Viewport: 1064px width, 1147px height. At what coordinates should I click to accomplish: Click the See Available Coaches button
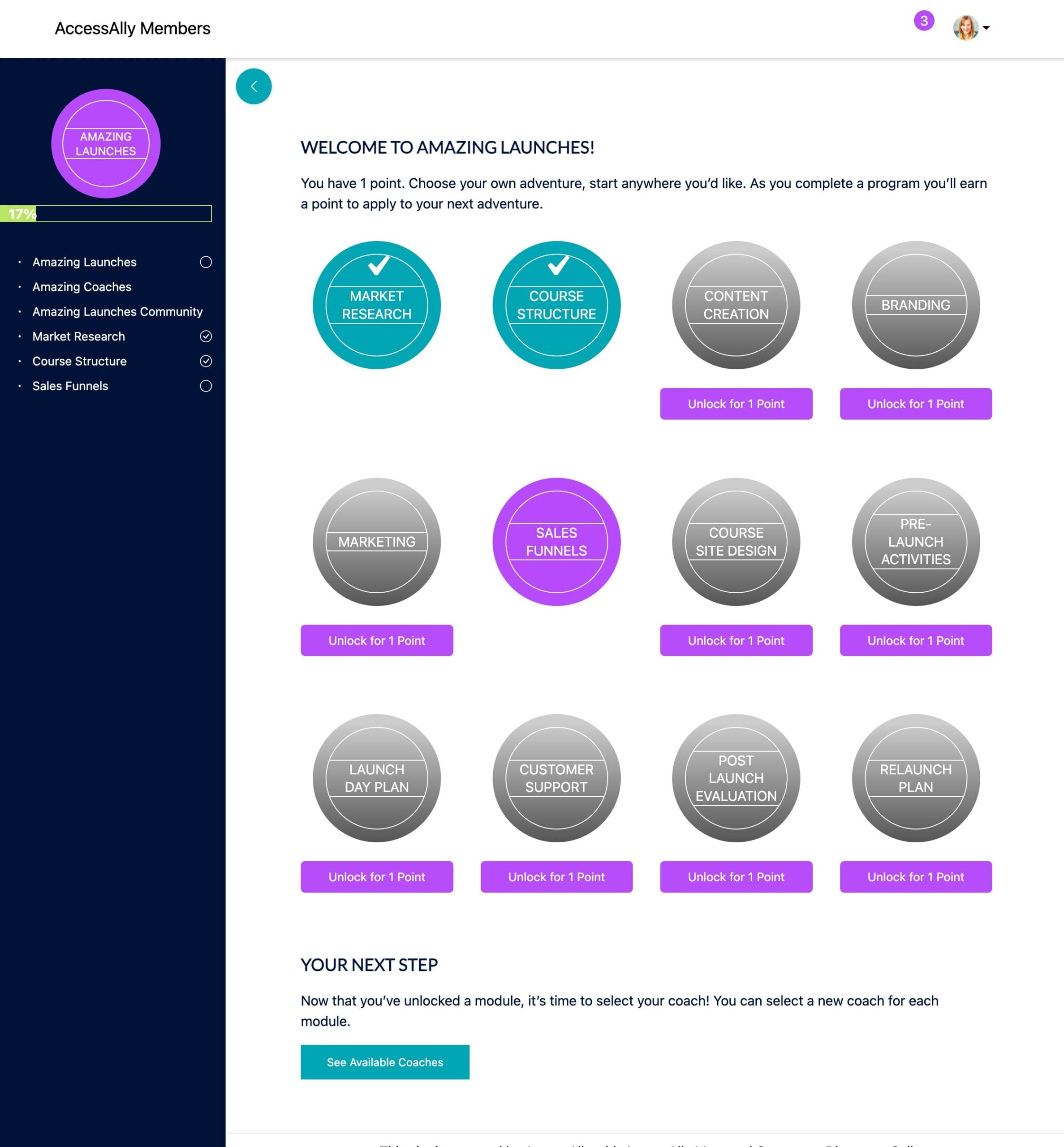(x=384, y=1062)
